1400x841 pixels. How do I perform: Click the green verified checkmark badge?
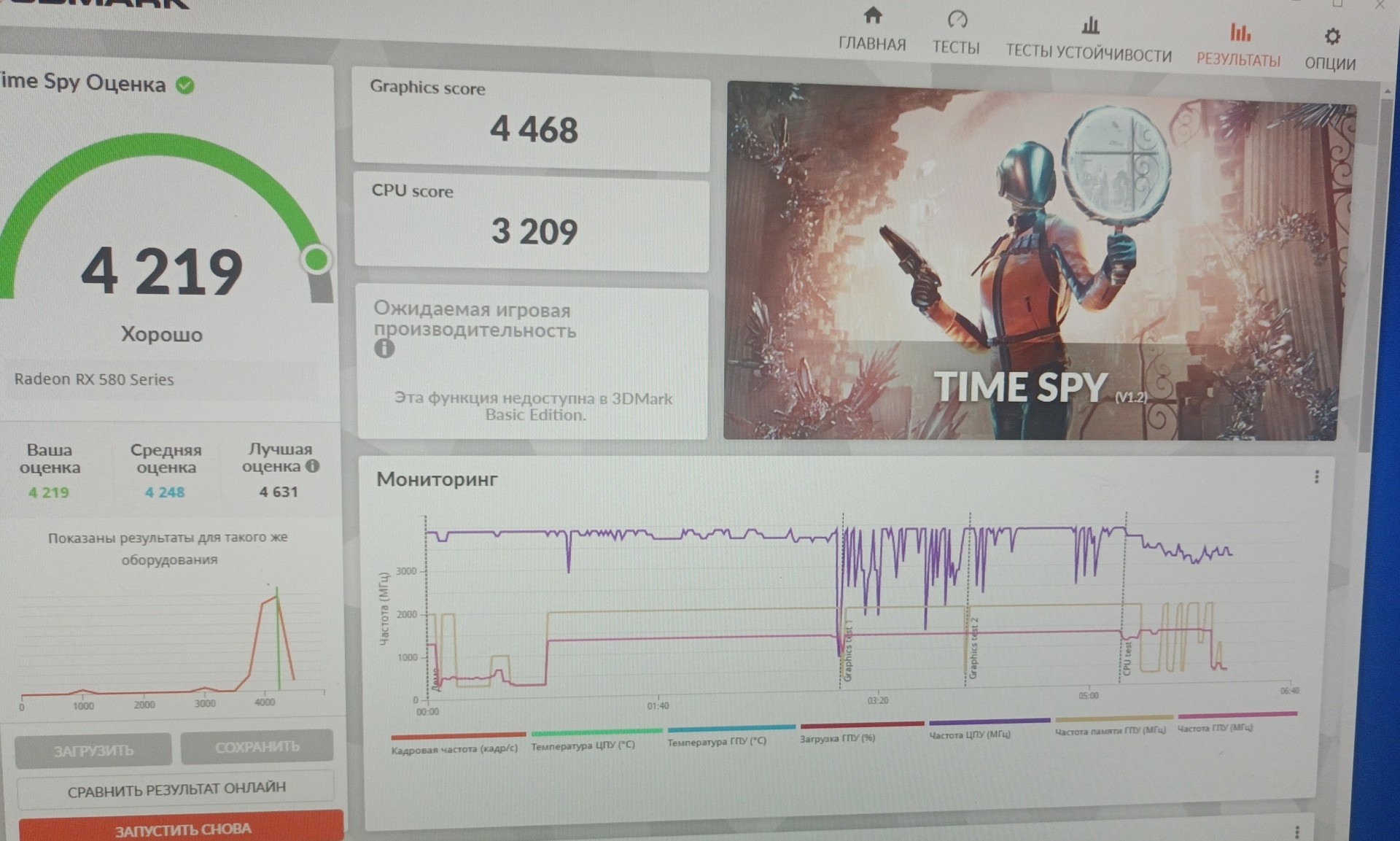pos(185,85)
